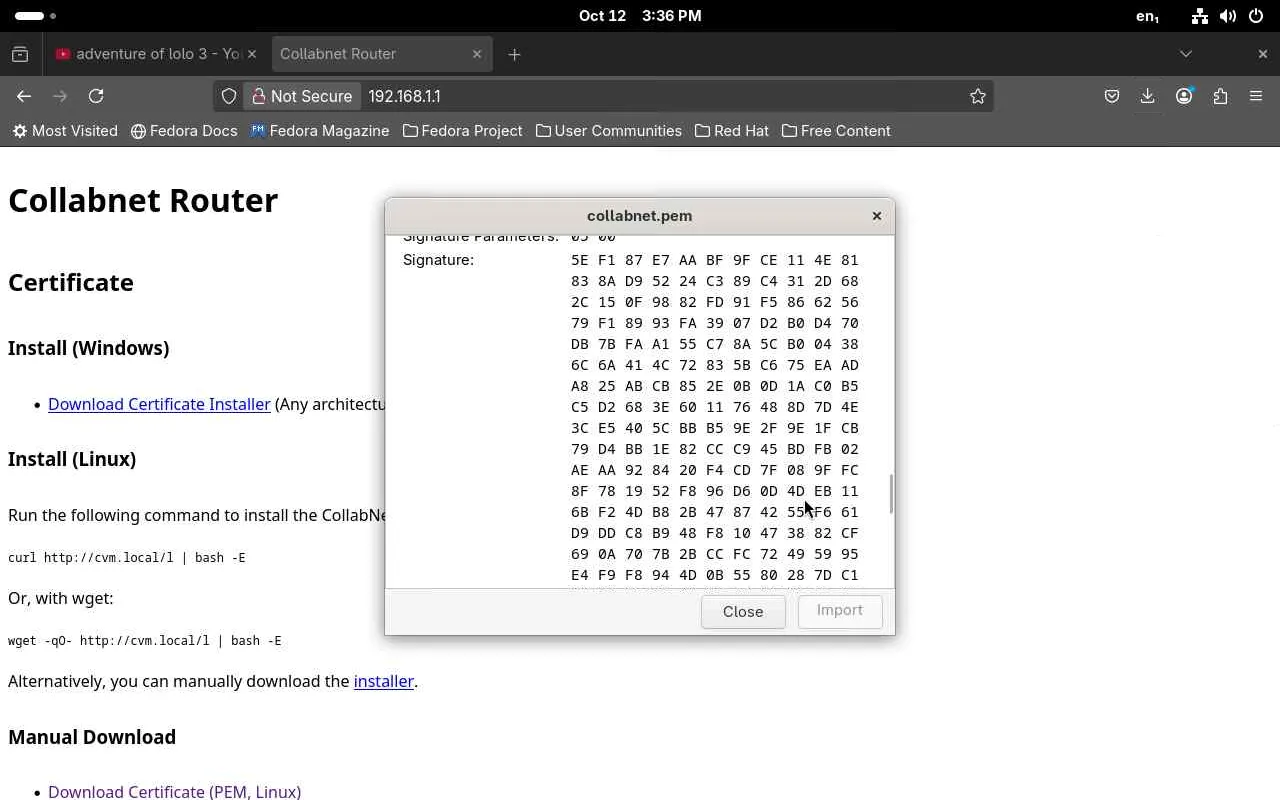Go back with the browser back arrow

[24, 96]
